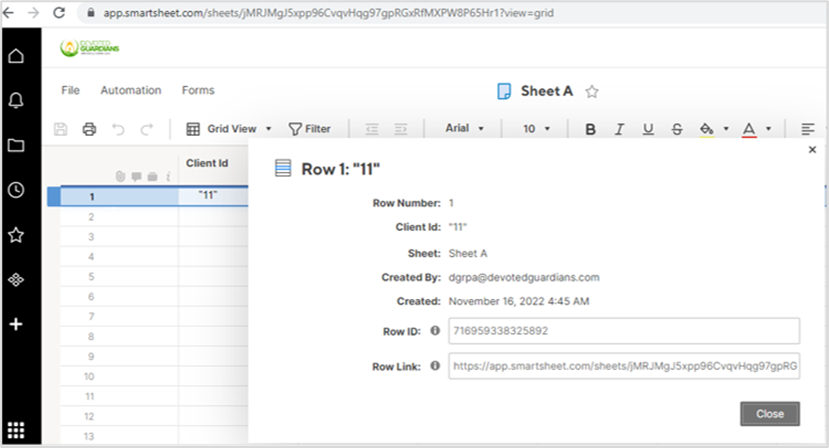This screenshot has width=829, height=448.
Task: Open the Automation menu
Action: pos(130,90)
